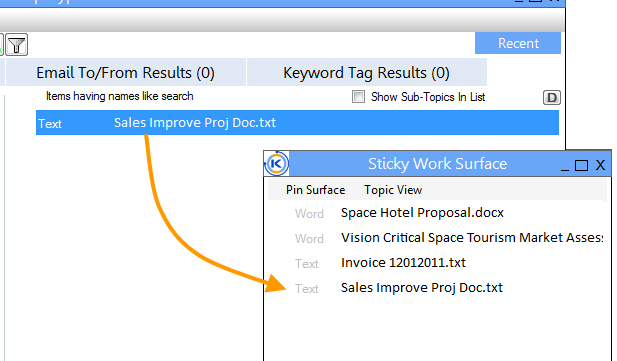The height and width of the screenshot is (361, 617).
Task: Click the Sticky Work Surface title bar
Action: [437, 164]
